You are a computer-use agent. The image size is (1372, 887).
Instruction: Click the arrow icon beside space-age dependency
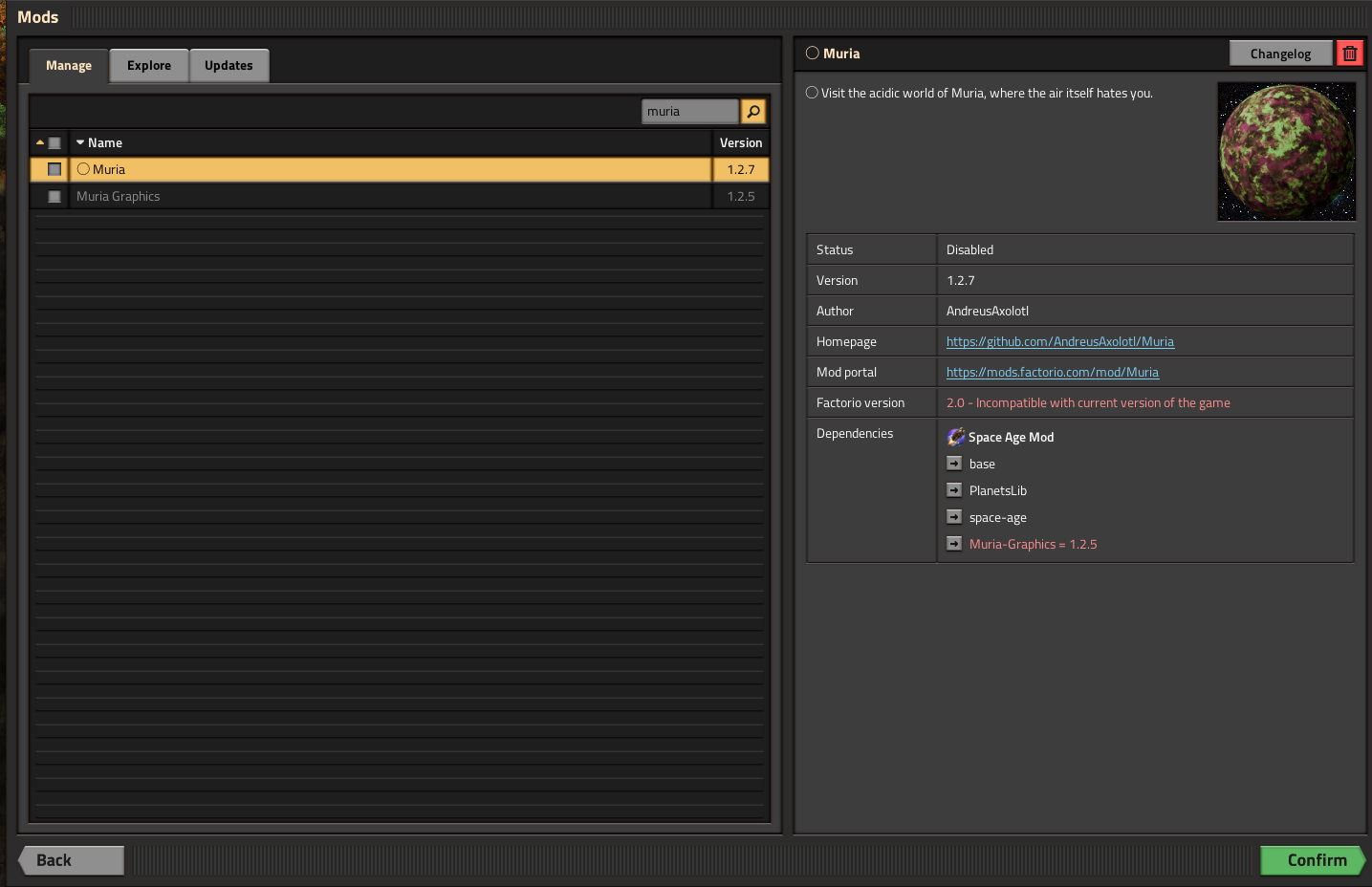954,517
